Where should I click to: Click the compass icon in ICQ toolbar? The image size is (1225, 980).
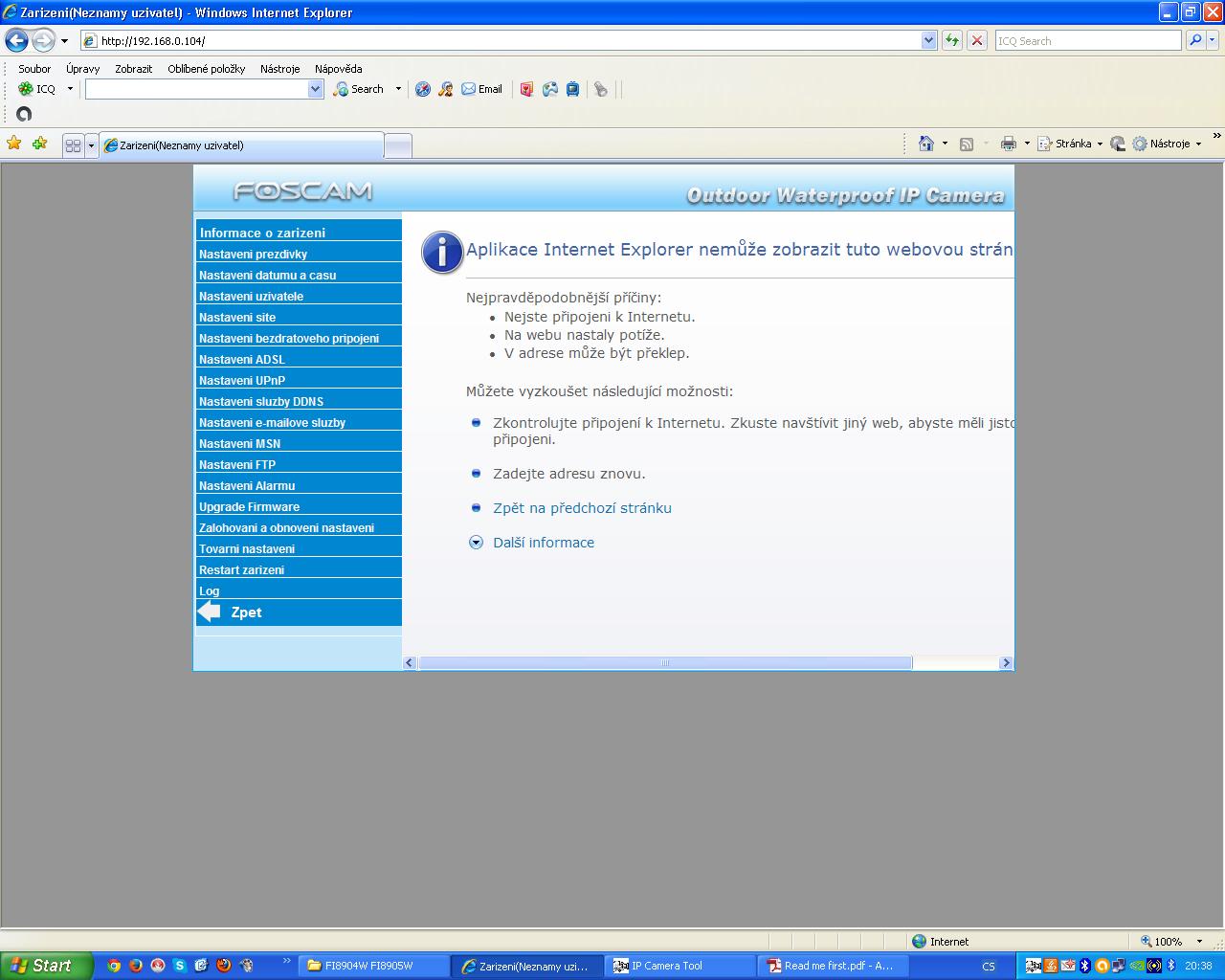pyautogui.click(x=423, y=89)
